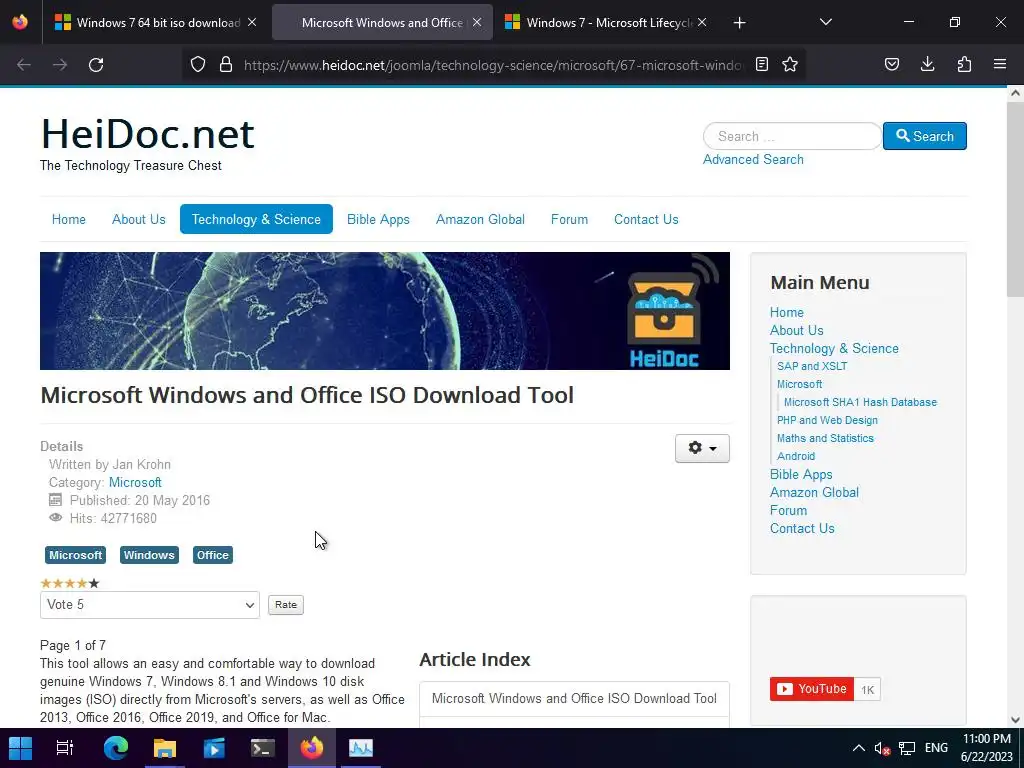Open the Android submenu link

[x=795, y=456]
